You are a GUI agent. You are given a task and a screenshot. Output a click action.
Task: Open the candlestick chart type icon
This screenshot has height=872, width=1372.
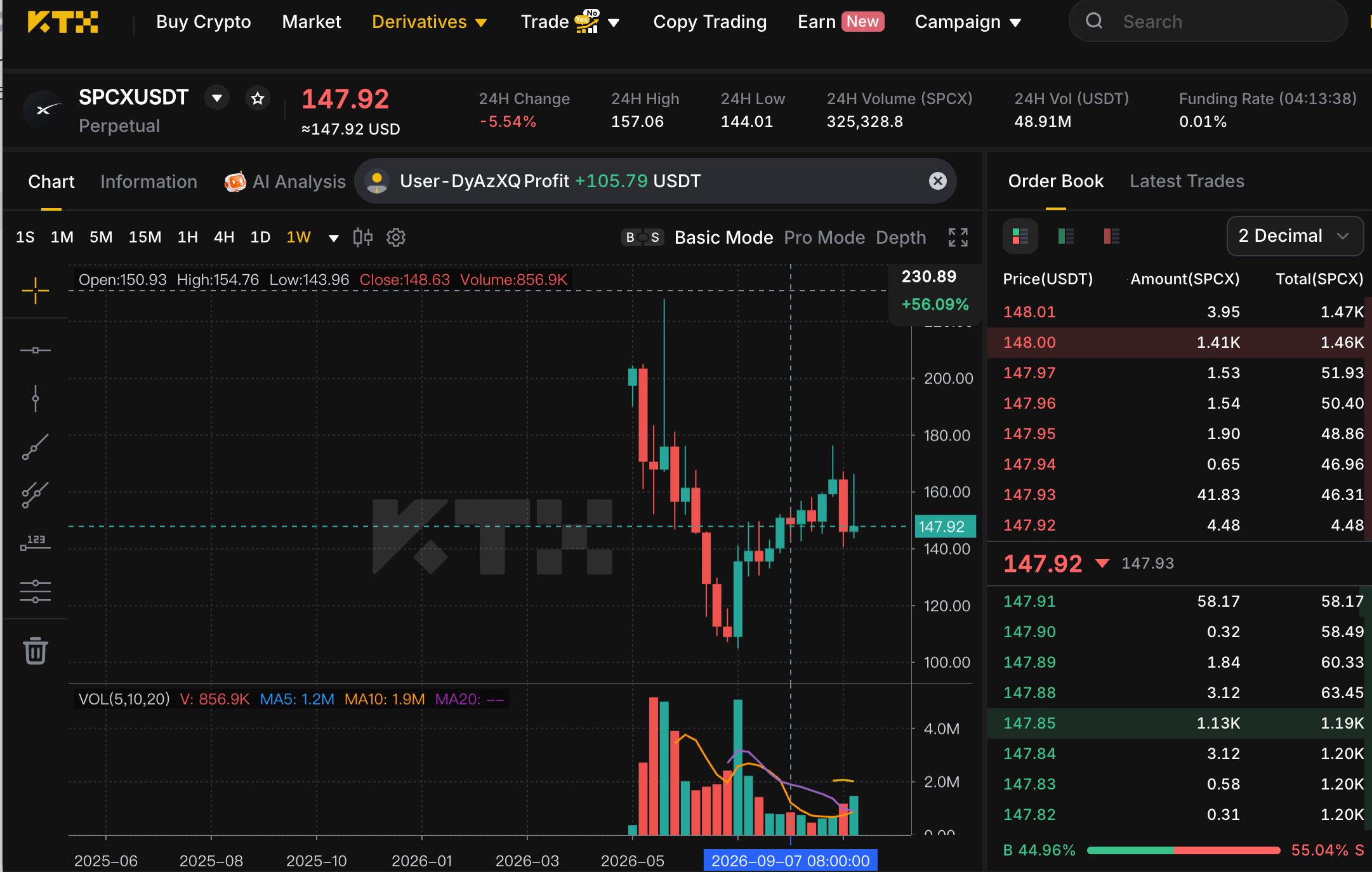tap(362, 237)
